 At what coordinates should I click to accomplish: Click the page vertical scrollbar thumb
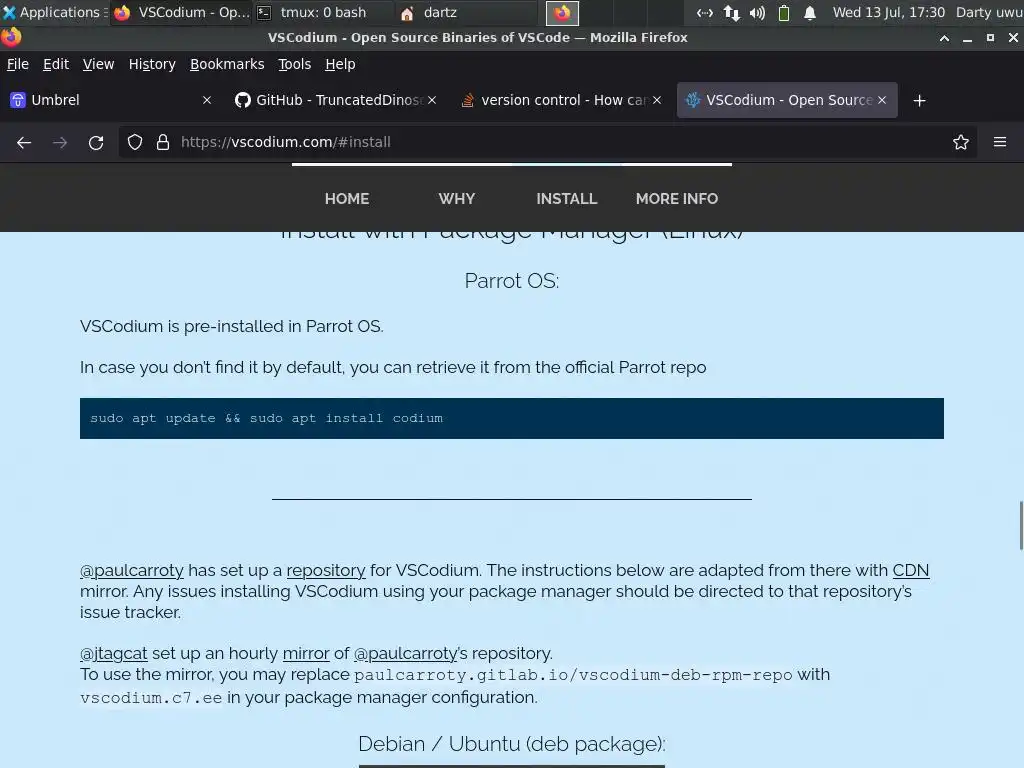(1021, 526)
